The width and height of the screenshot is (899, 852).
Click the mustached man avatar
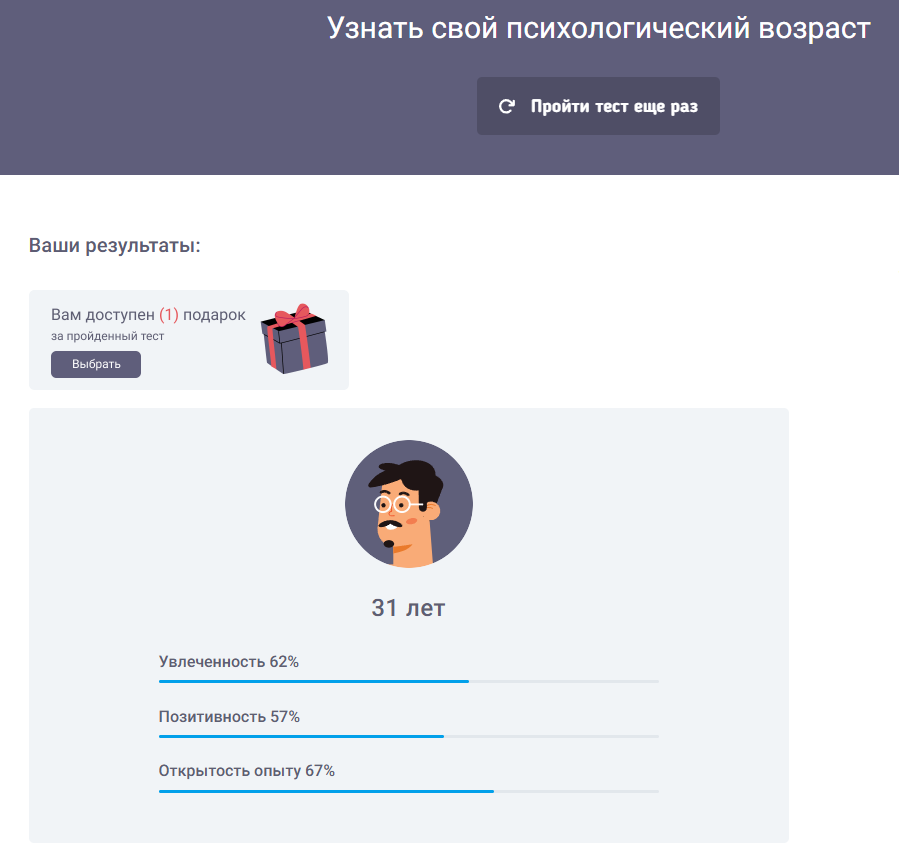point(409,504)
